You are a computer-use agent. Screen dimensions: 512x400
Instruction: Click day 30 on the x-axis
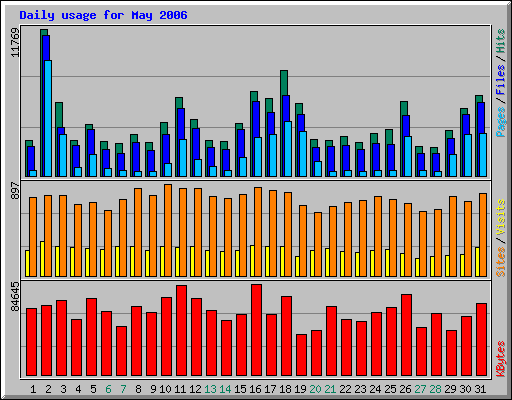(x=465, y=389)
